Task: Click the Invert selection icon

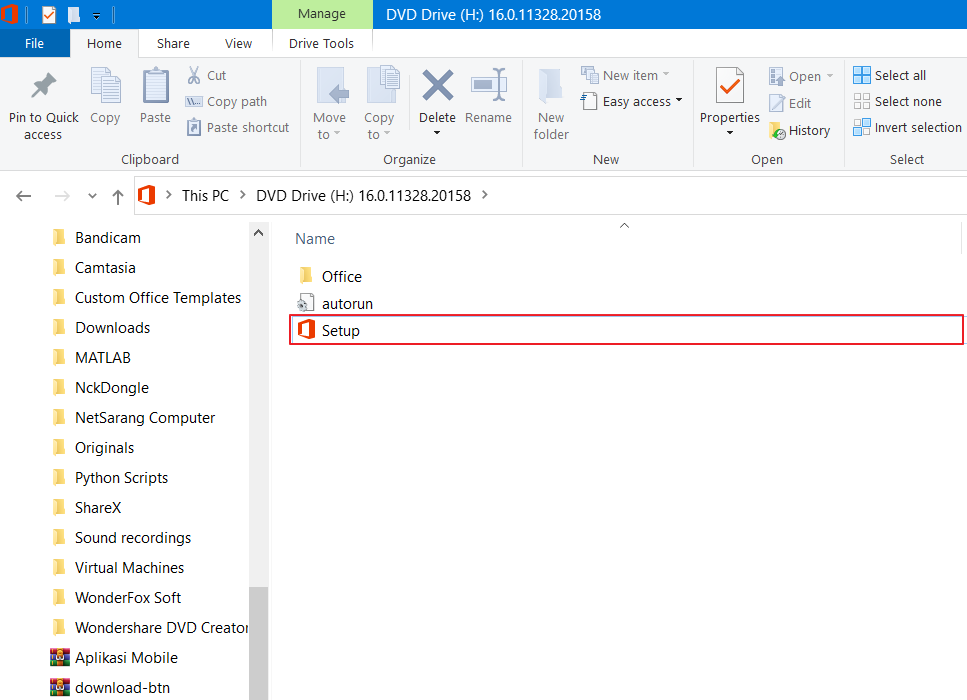Action: (862, 127)
